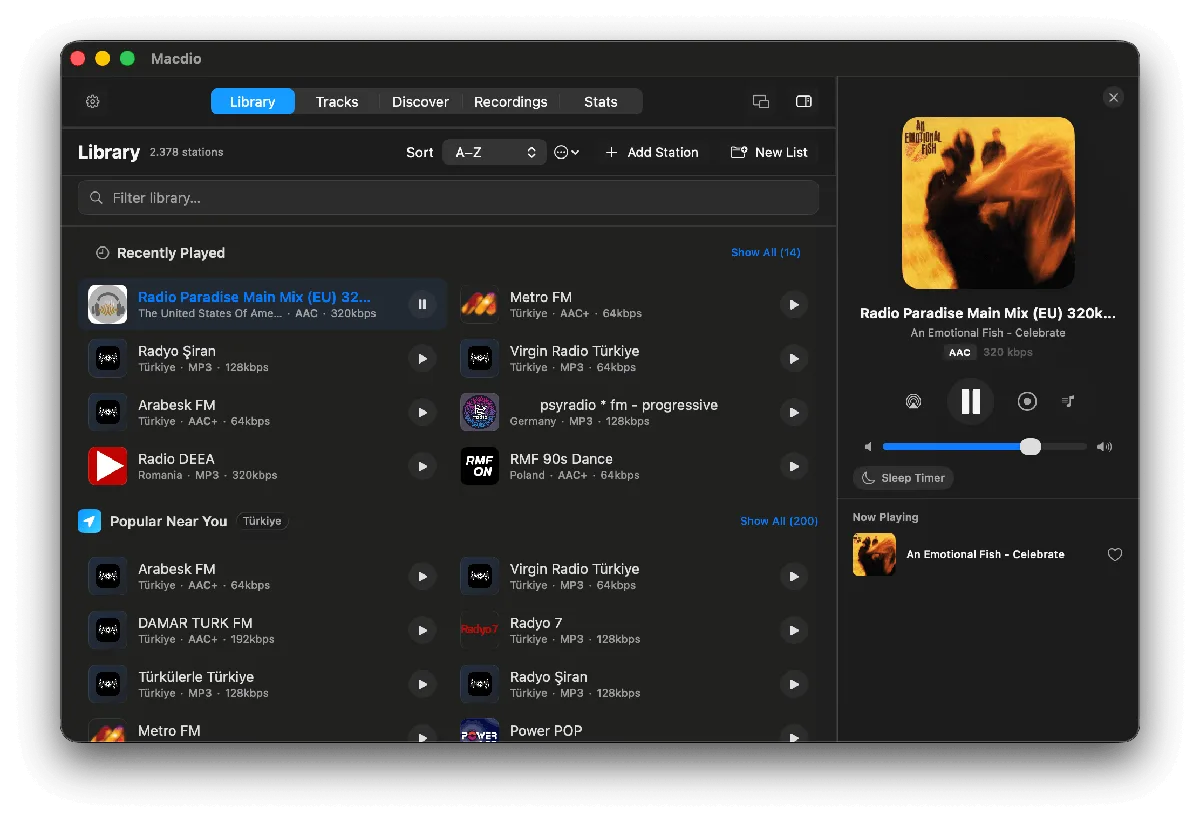Click the Recently Played clock icon
This screenshot has width=1200, height=822.
pos(102,253)
